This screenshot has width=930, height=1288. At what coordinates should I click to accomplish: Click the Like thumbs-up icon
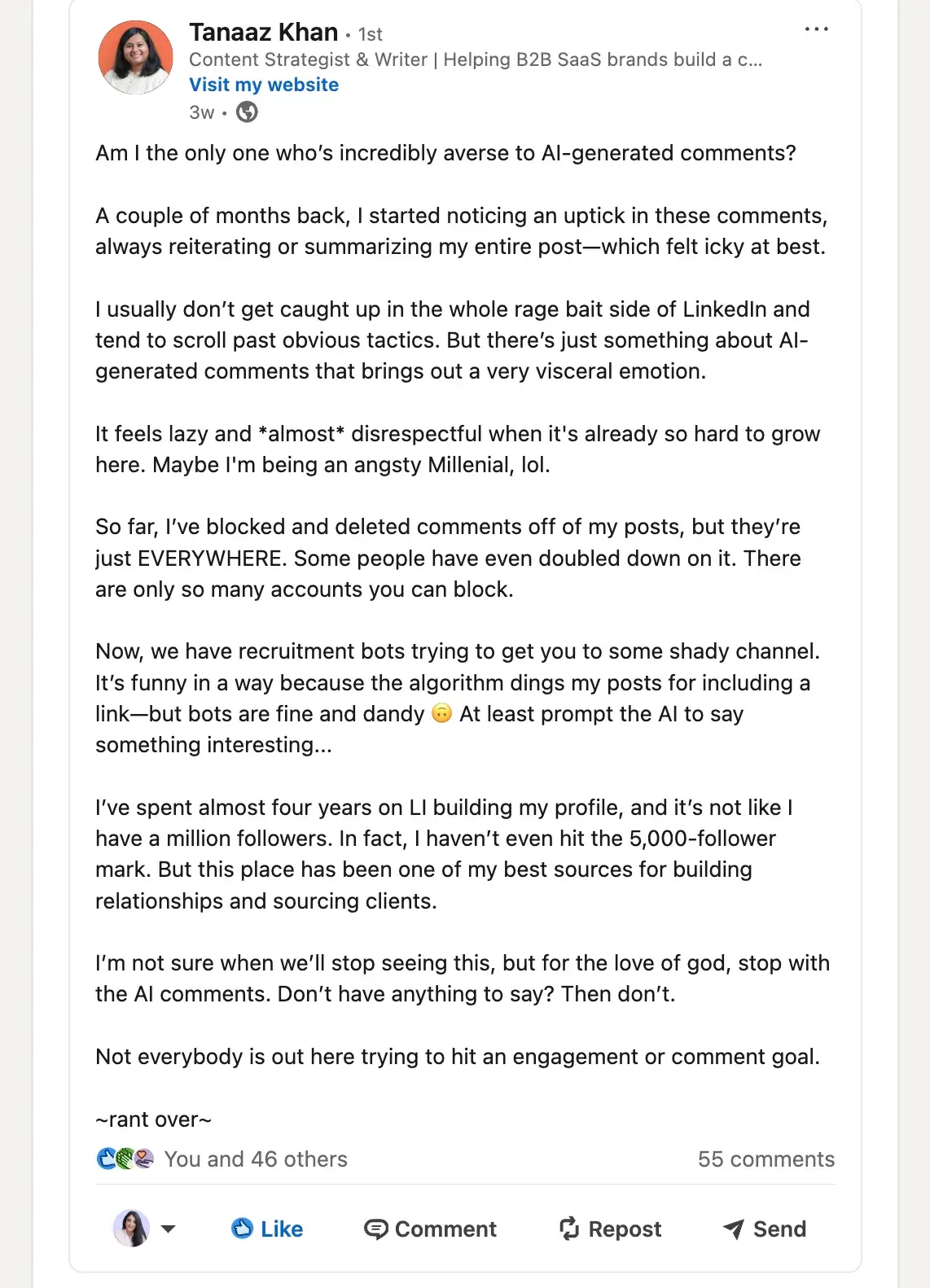tap(242, 1229)
